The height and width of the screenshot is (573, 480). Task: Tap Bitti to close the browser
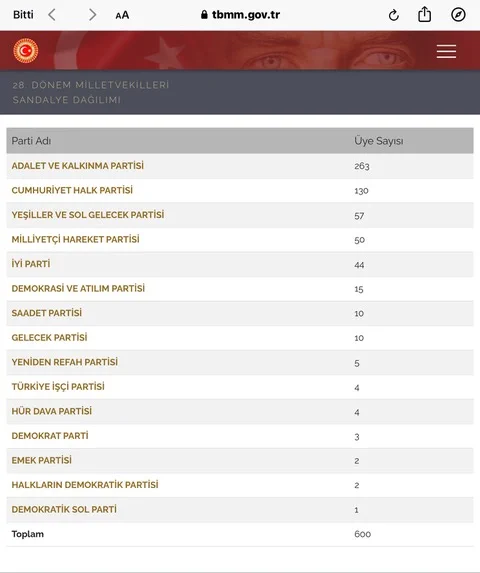tap(23, 15)
